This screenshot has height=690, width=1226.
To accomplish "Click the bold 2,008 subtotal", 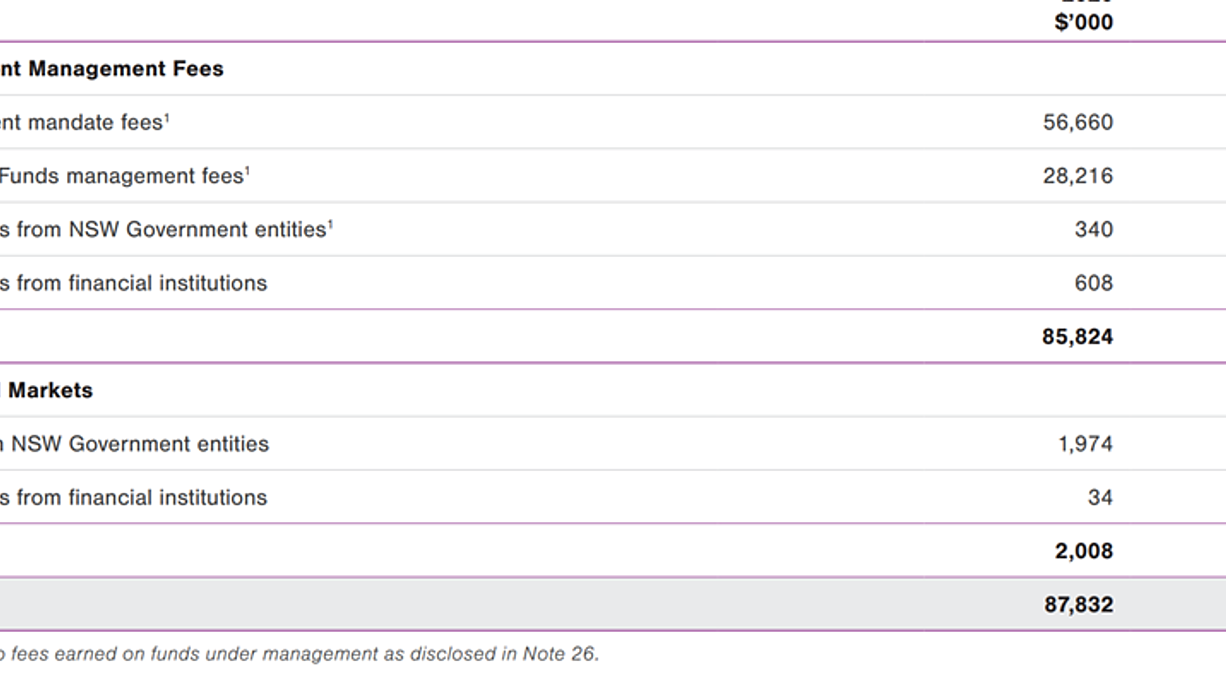I will (x=1083, y=551).
